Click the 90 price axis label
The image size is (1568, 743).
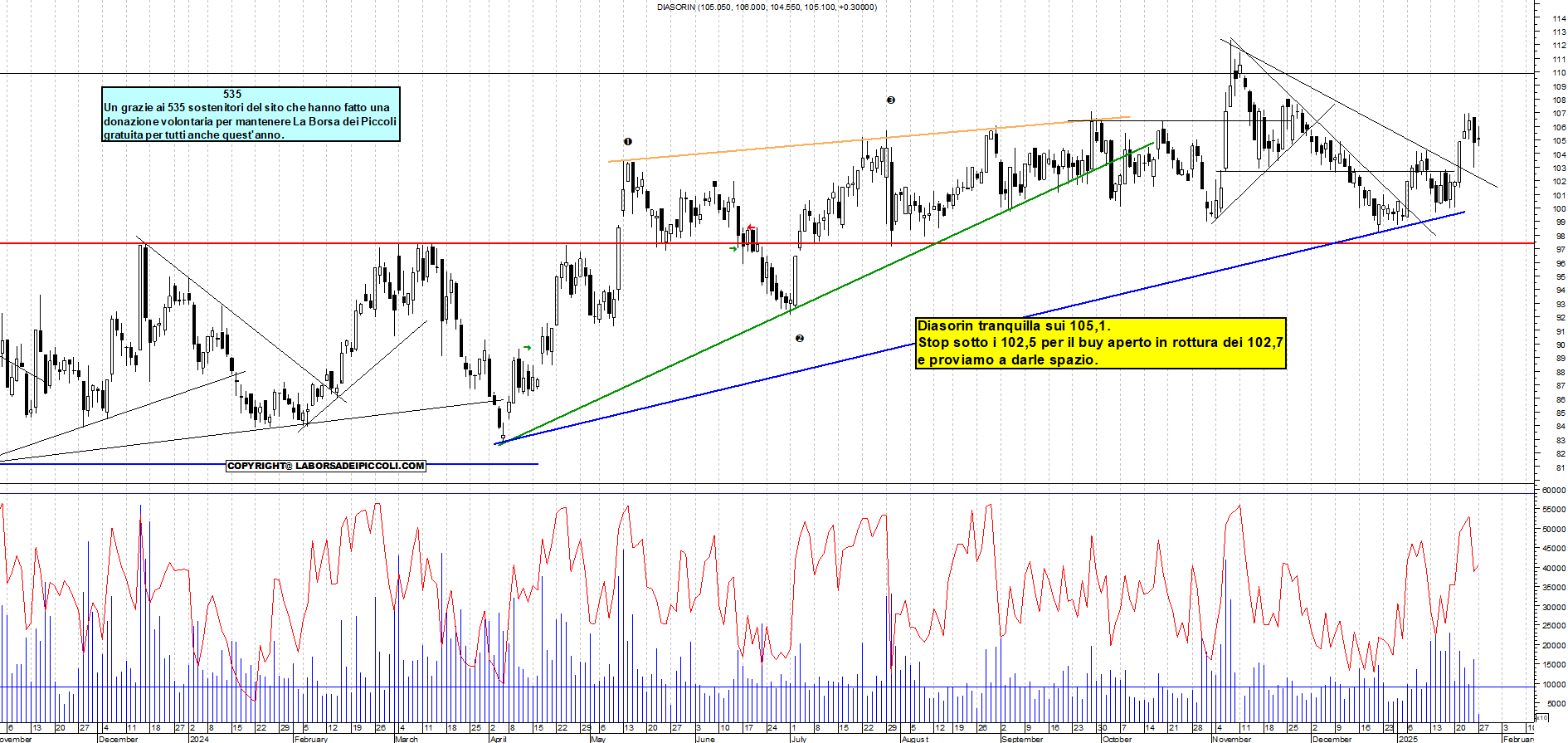1561,345
